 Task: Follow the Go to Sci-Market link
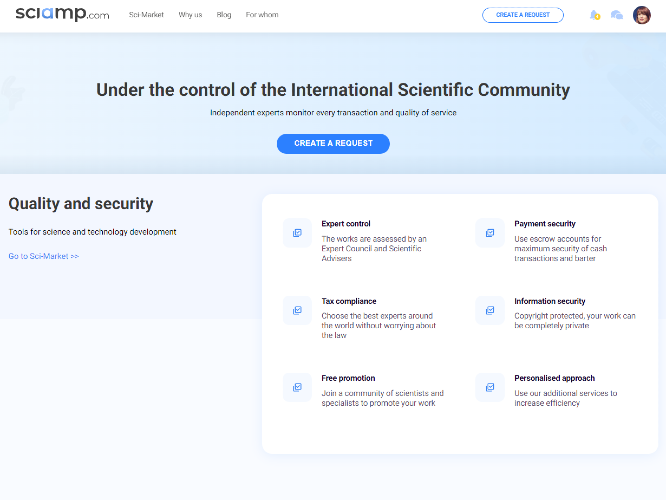coord(44,256)
